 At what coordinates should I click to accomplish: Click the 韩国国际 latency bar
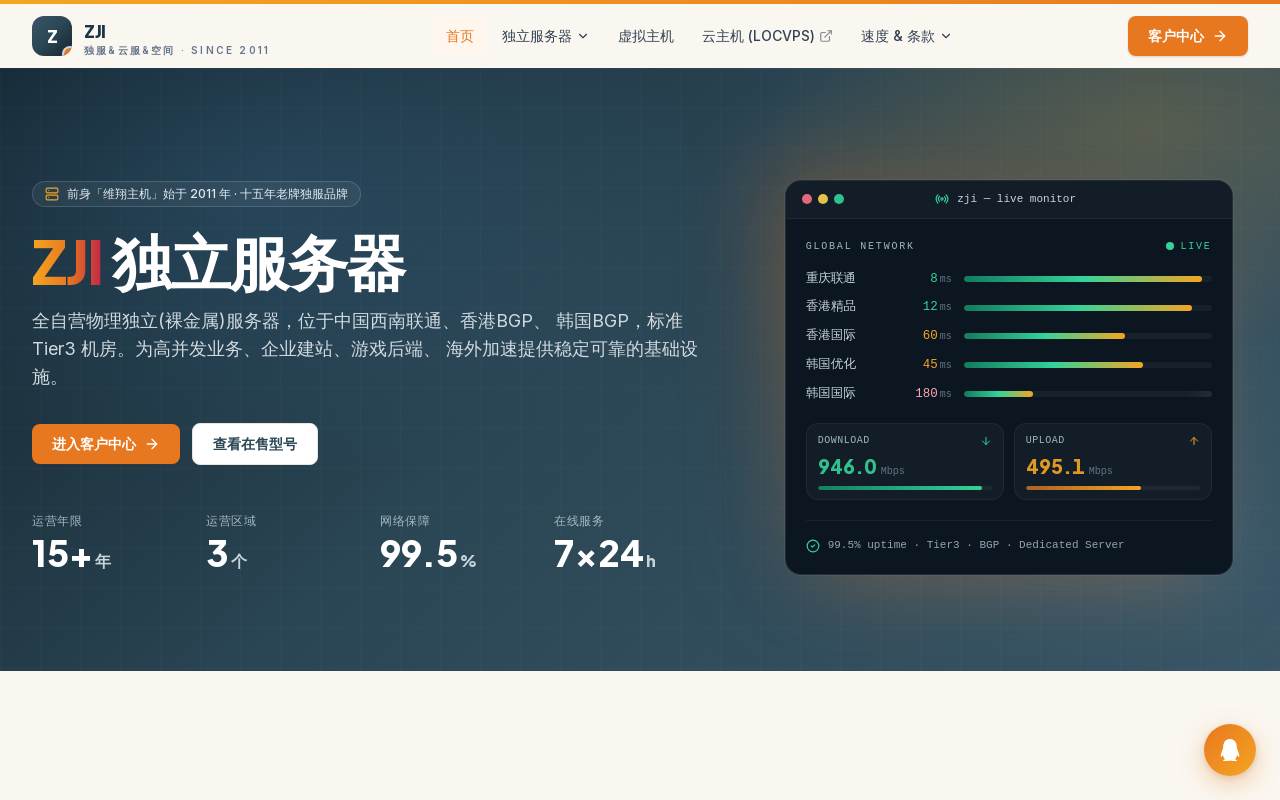tap(1088, 394)
